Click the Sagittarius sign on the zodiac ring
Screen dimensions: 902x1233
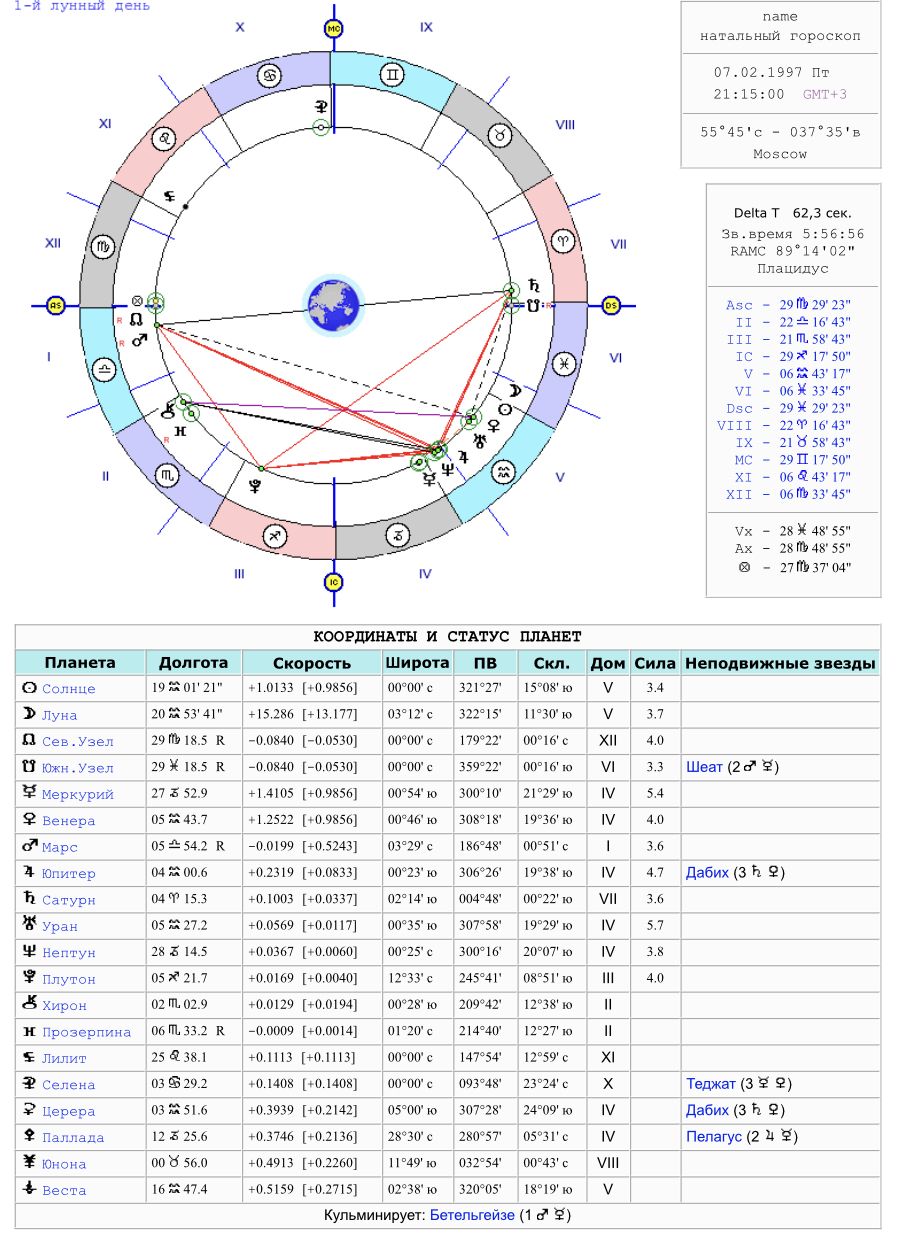pos(271,537)
